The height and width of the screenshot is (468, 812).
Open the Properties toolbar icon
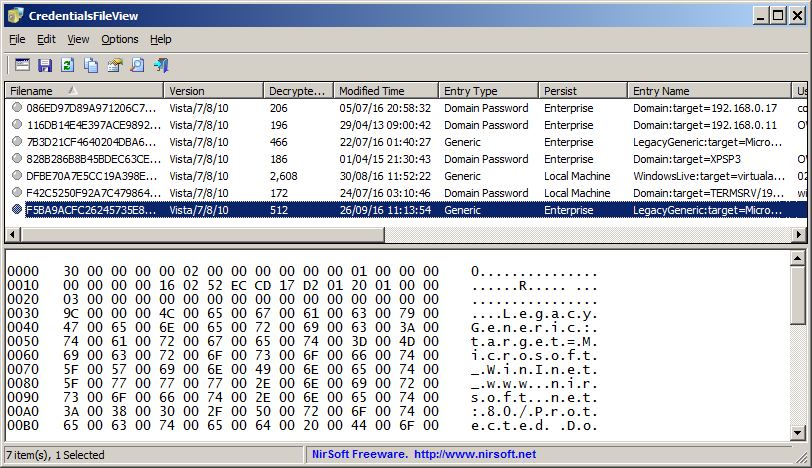[x=114, y=65]
